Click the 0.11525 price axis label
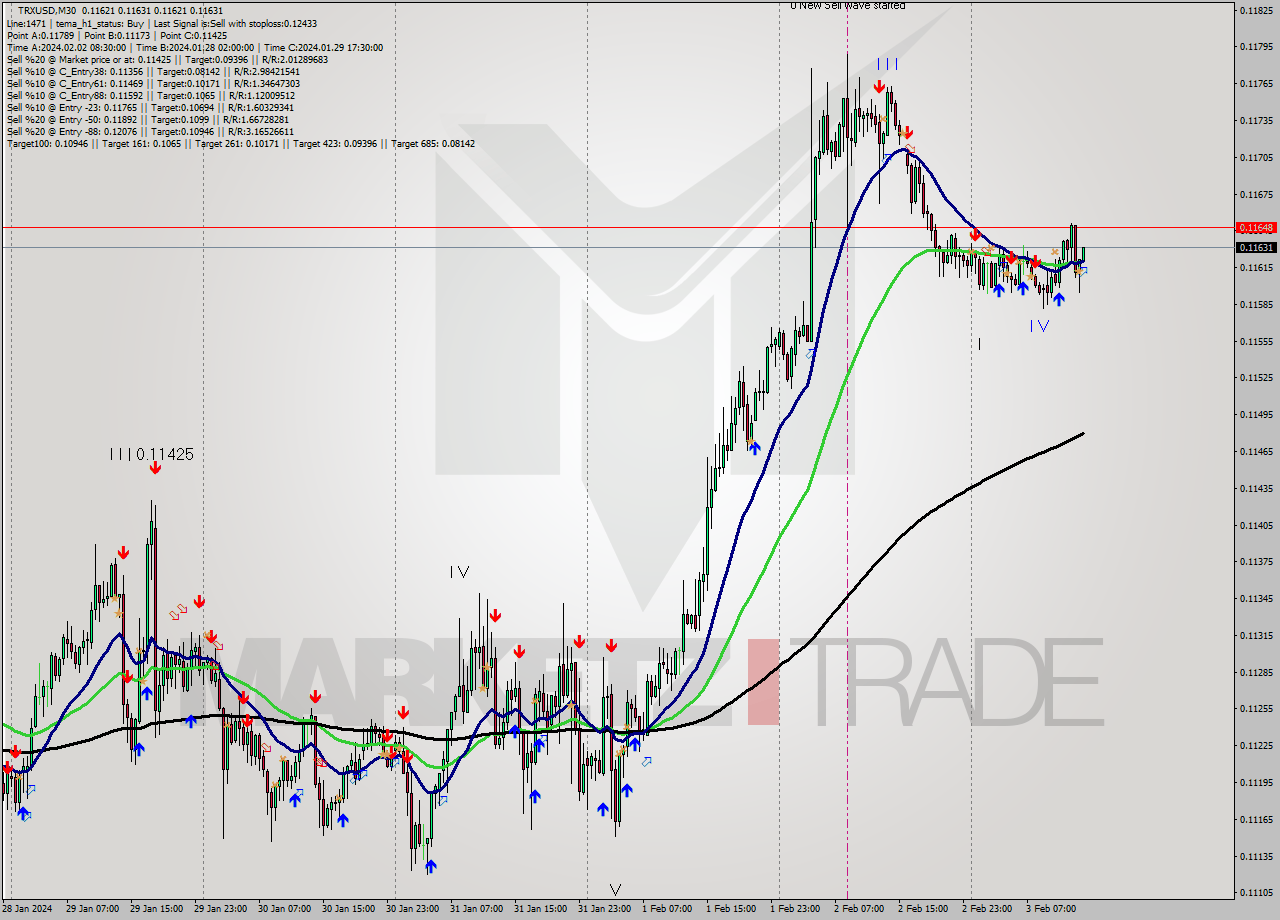This screenshot has height=920, width=1280. [1256, 378]
